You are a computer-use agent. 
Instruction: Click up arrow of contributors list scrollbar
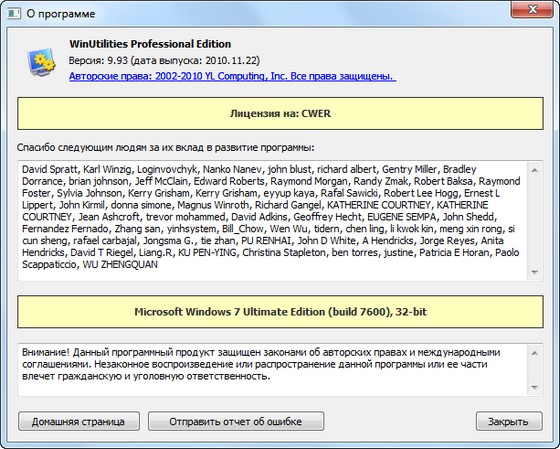click(535, 170)
